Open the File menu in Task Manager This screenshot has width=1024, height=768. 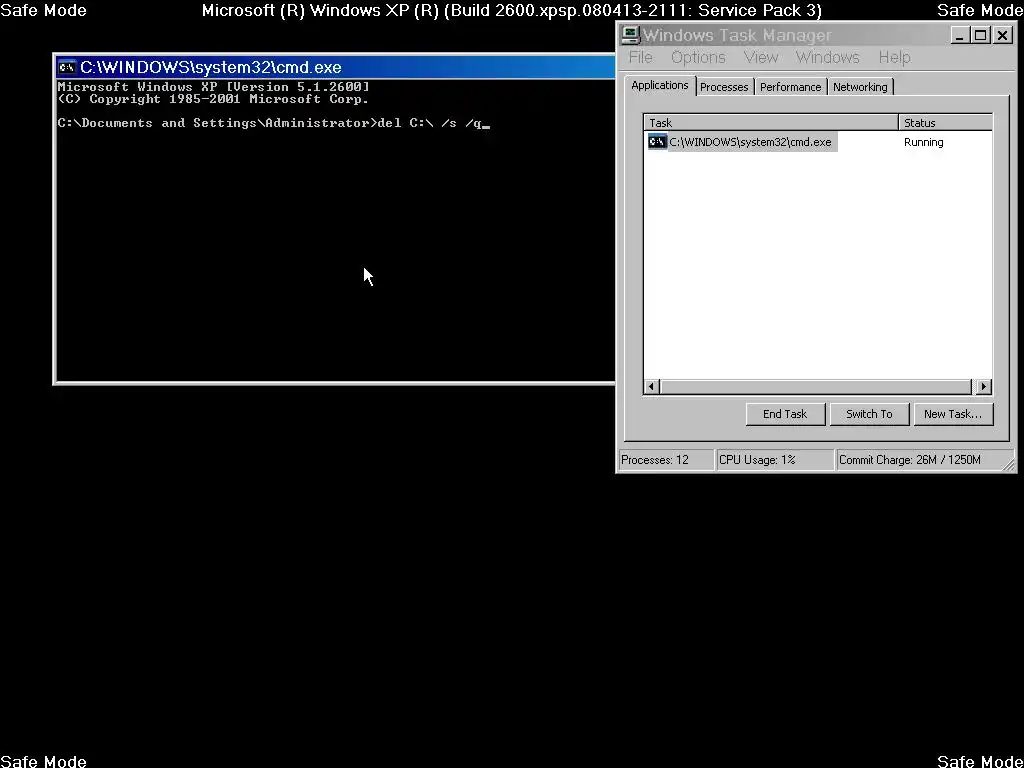640,57
